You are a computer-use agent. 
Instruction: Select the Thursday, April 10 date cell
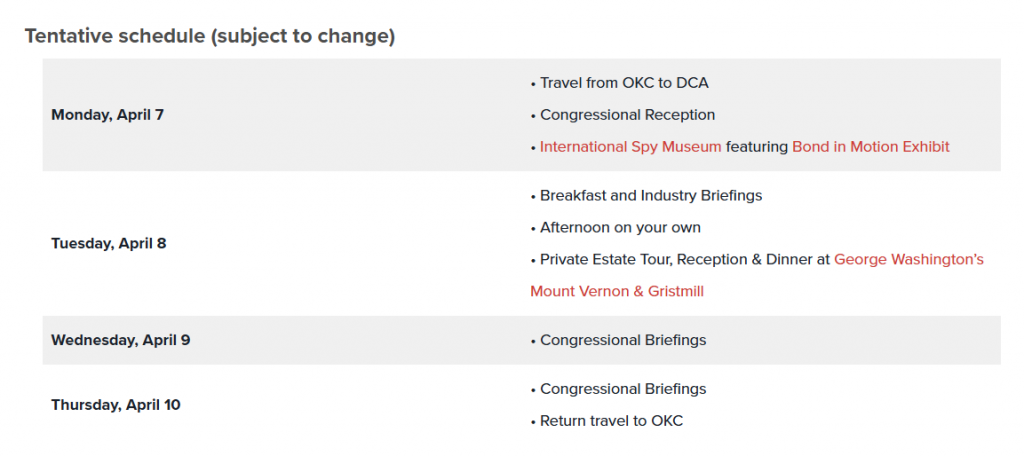click(x=116, y=405)
